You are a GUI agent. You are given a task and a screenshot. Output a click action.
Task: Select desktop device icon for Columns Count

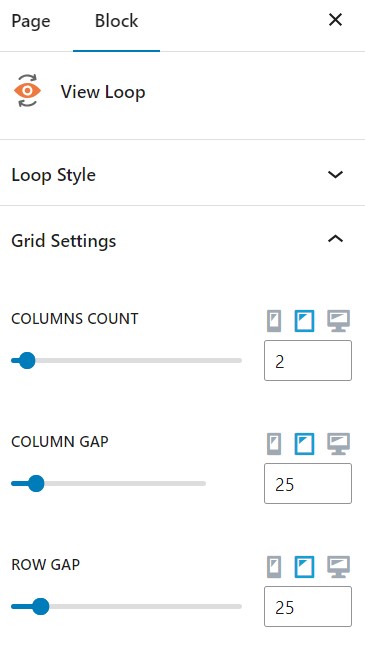click(338, 321)
